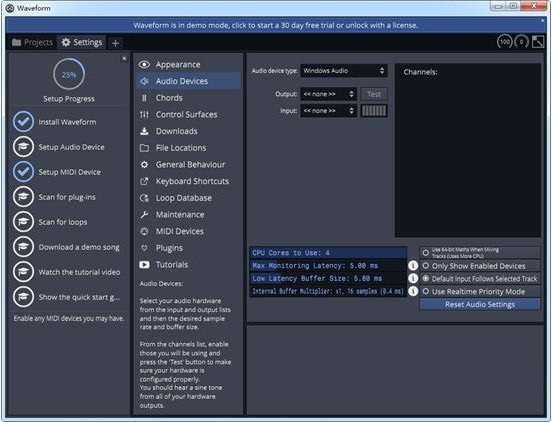Click the Scan for plug-ins step icon
The image size is (552, 422).
[x=23, y=197]
